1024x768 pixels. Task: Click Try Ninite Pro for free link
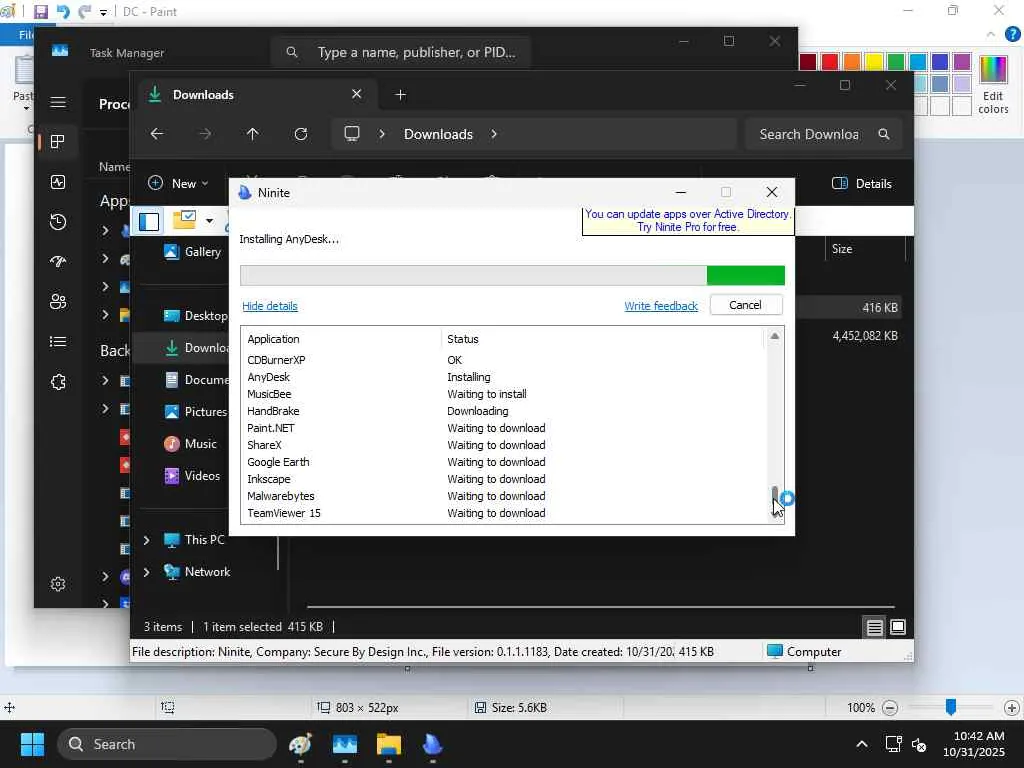pos(688,227)
